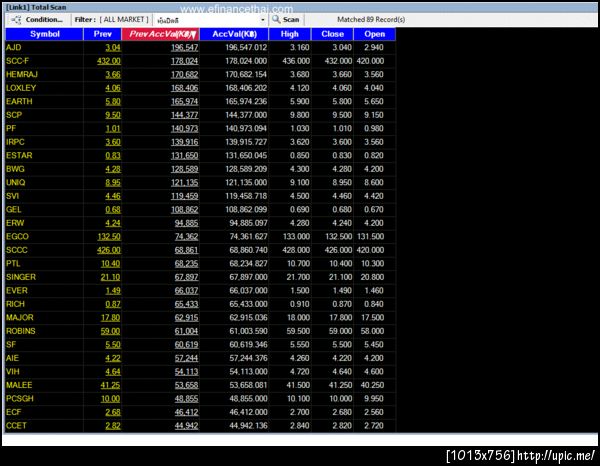
Task: Select the ESTAR symbol
Action: point(19,155)
